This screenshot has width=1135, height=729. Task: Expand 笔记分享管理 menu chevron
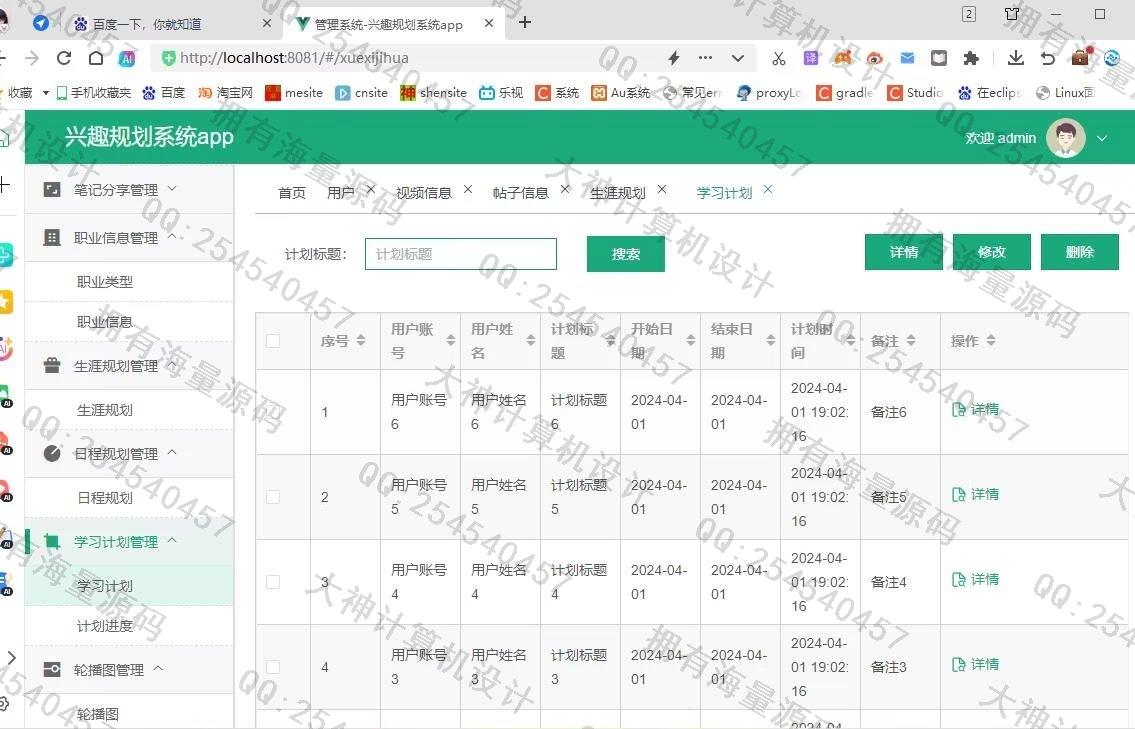[172, 188]
